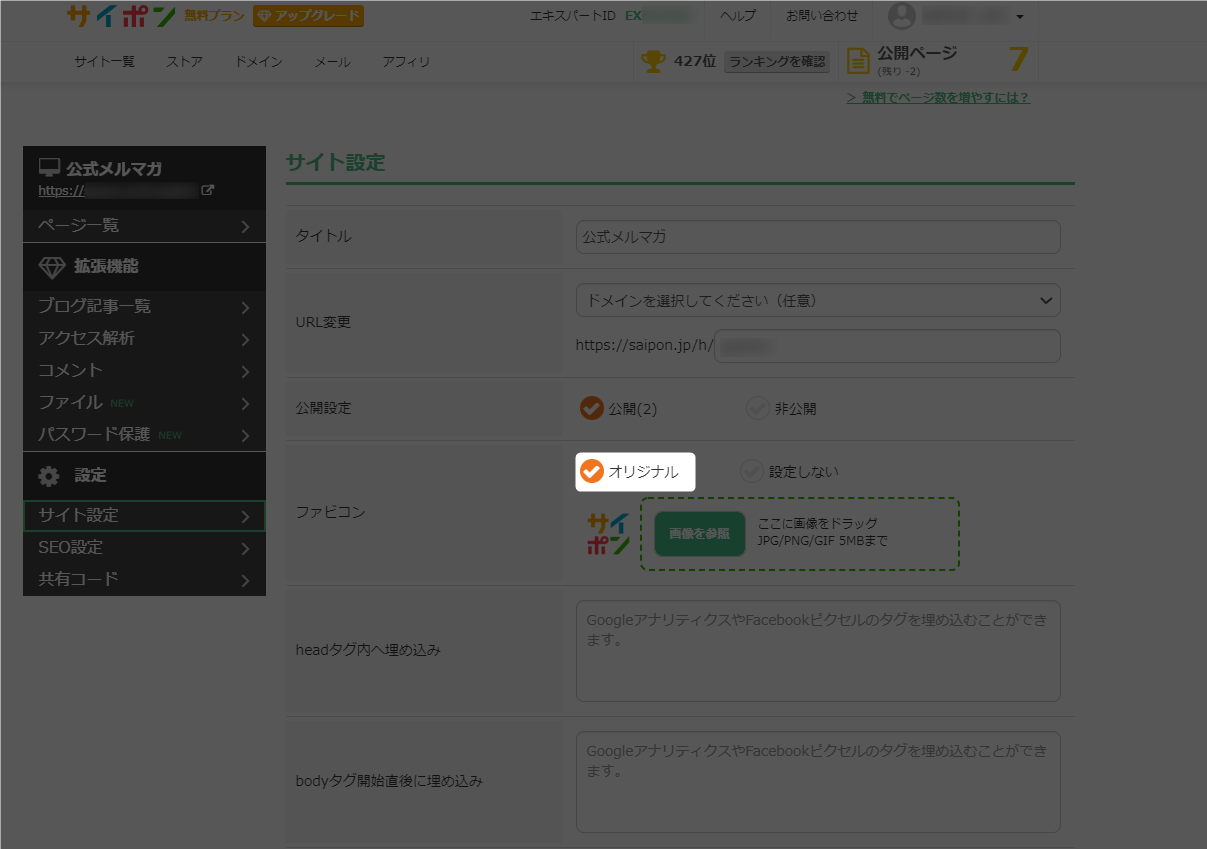Image resolution: width=1207 pixels, height=849 pixels.
Task: Open メール menu
Action: pyautogui.click(x=332, y=62)
